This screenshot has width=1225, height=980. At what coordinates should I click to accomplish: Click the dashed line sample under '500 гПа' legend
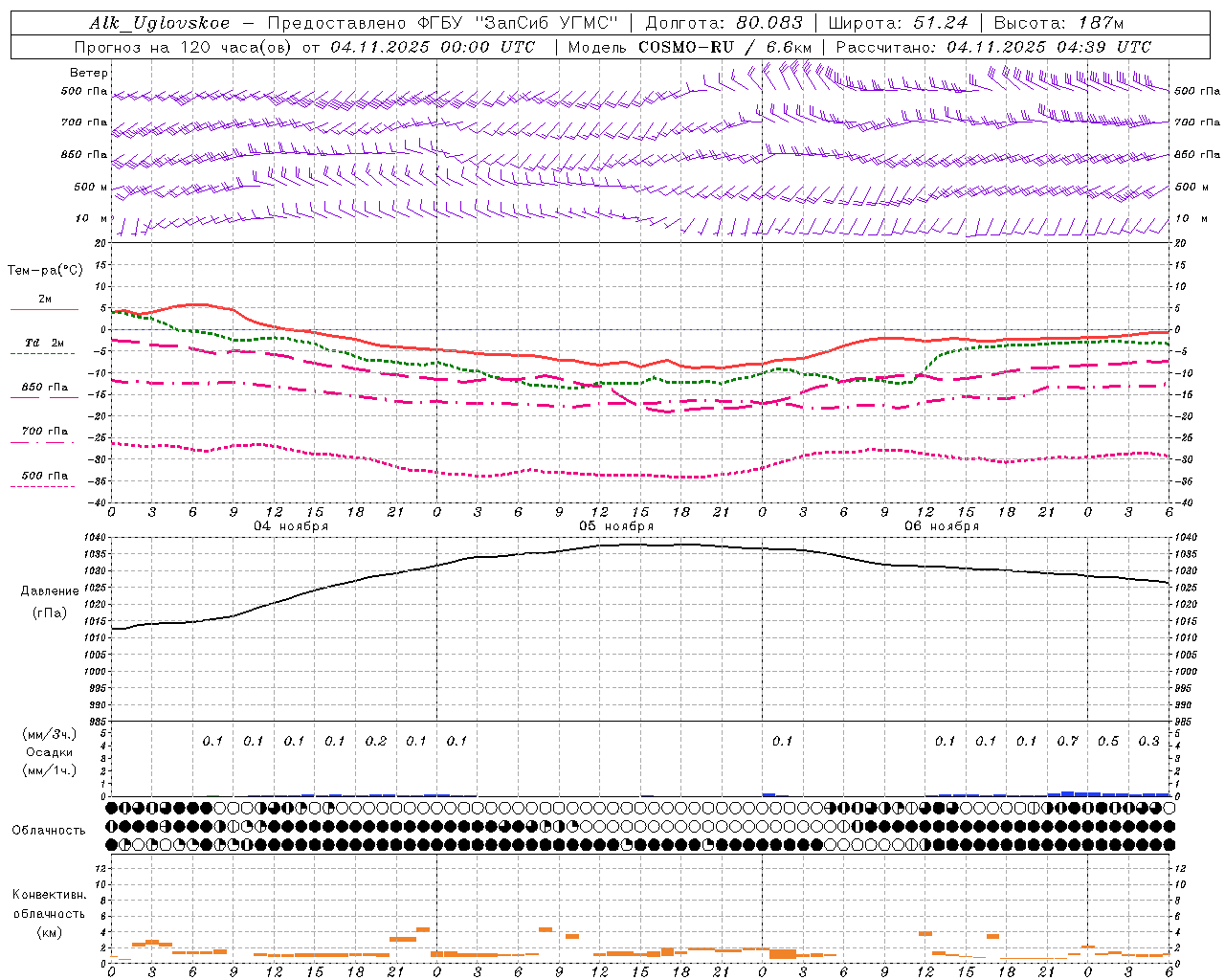[43, 487]
